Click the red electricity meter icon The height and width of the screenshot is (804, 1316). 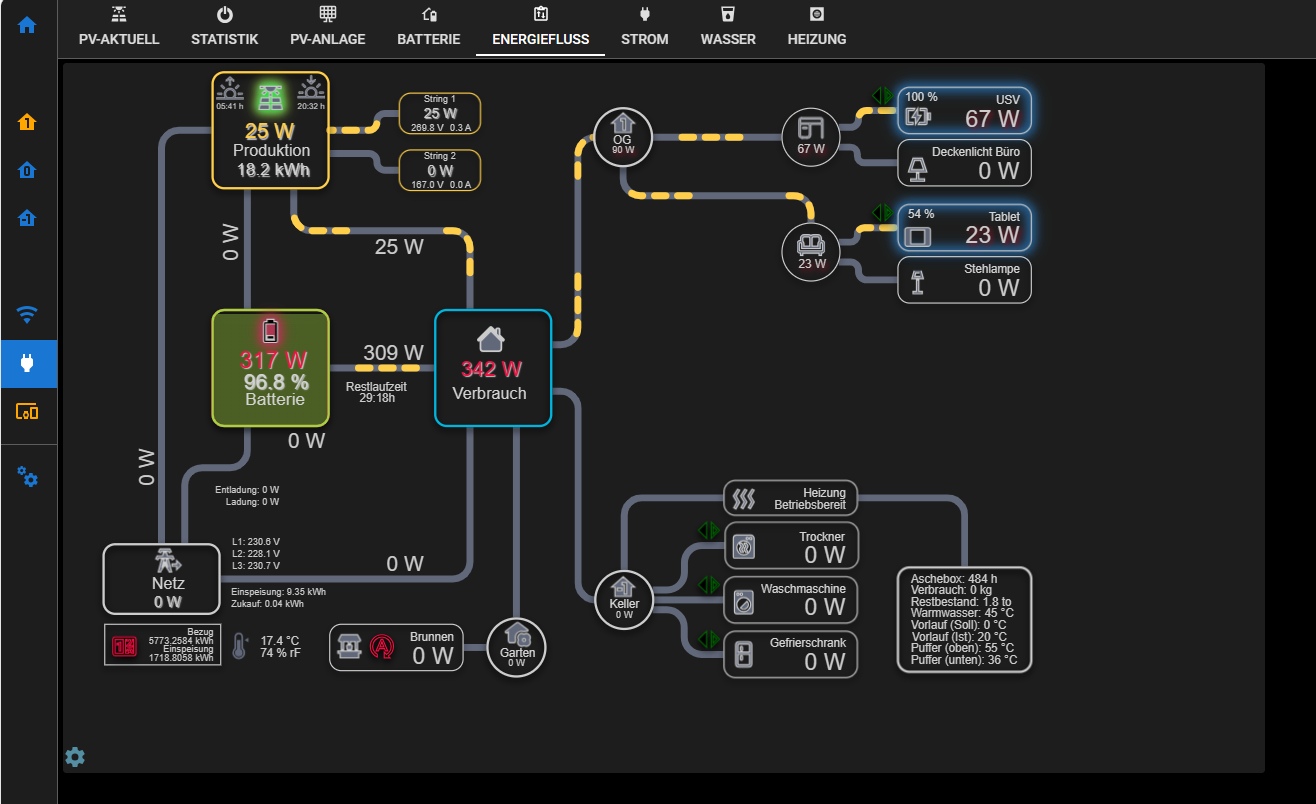(124, 646)
